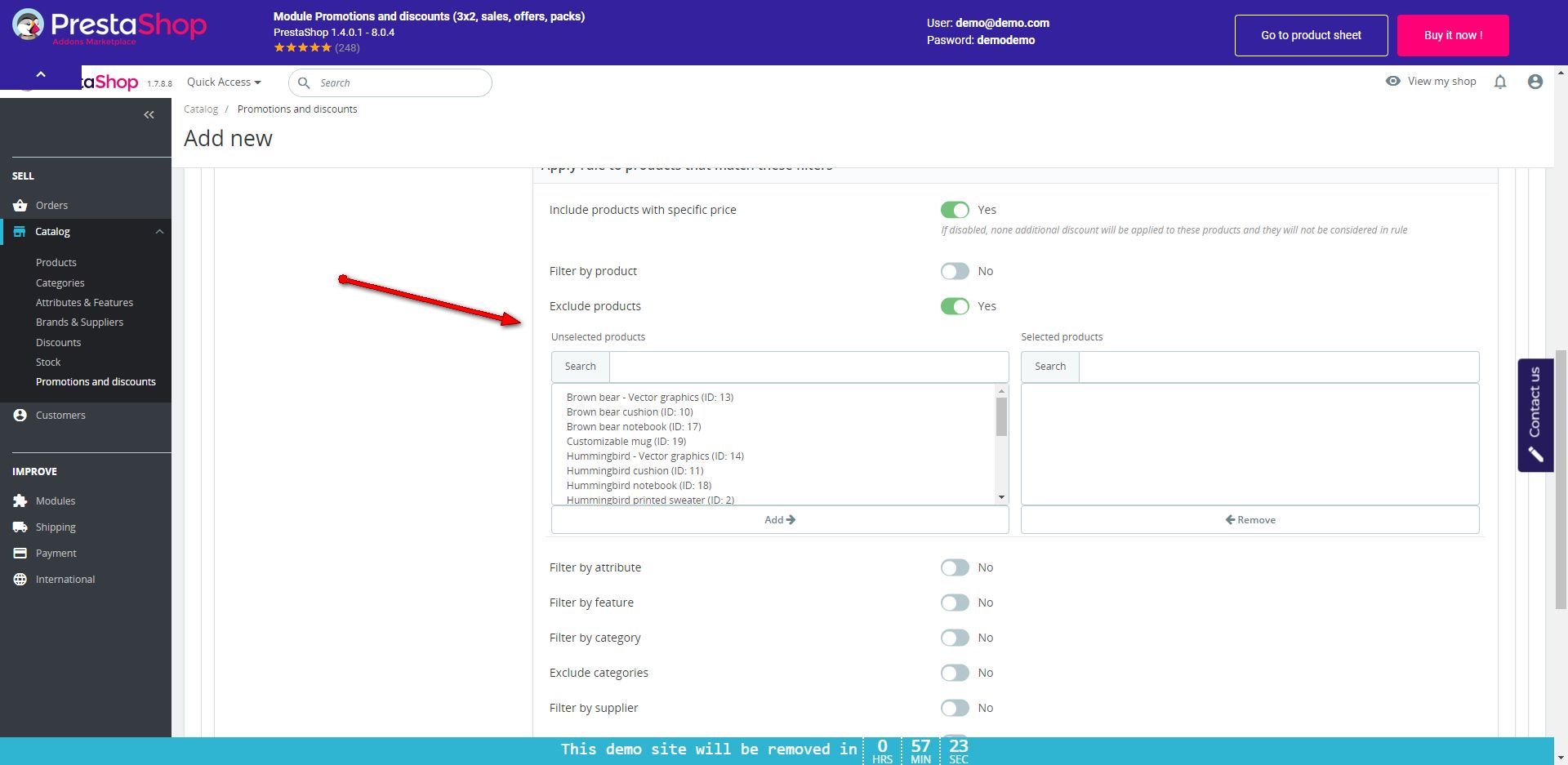This screenshot has width=1568, height=765.
Task: Open Attributes & Features submenu item
Action: pyautogui.click(x=84, y=303)
